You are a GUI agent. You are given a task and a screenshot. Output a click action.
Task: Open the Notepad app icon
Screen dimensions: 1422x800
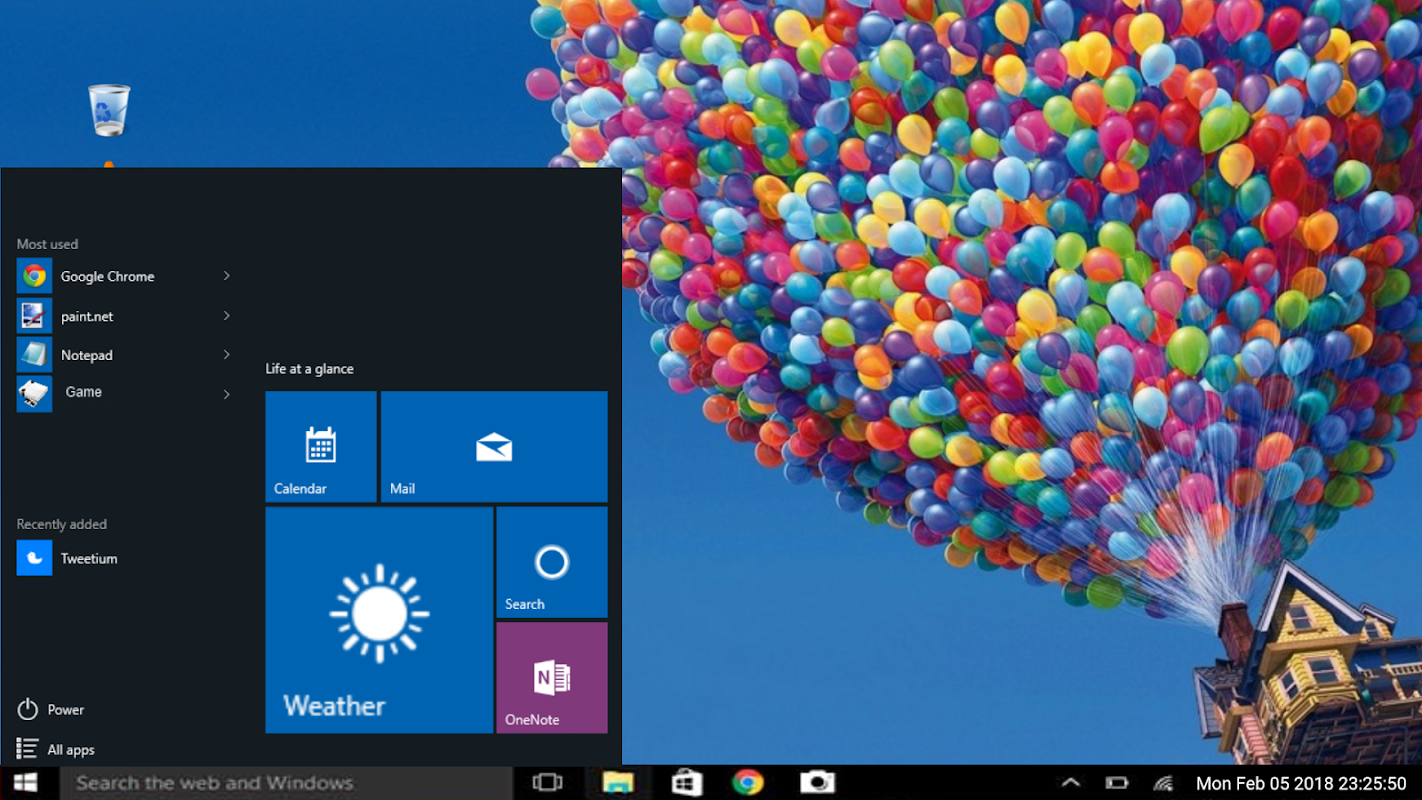click(x=34, y=355)
